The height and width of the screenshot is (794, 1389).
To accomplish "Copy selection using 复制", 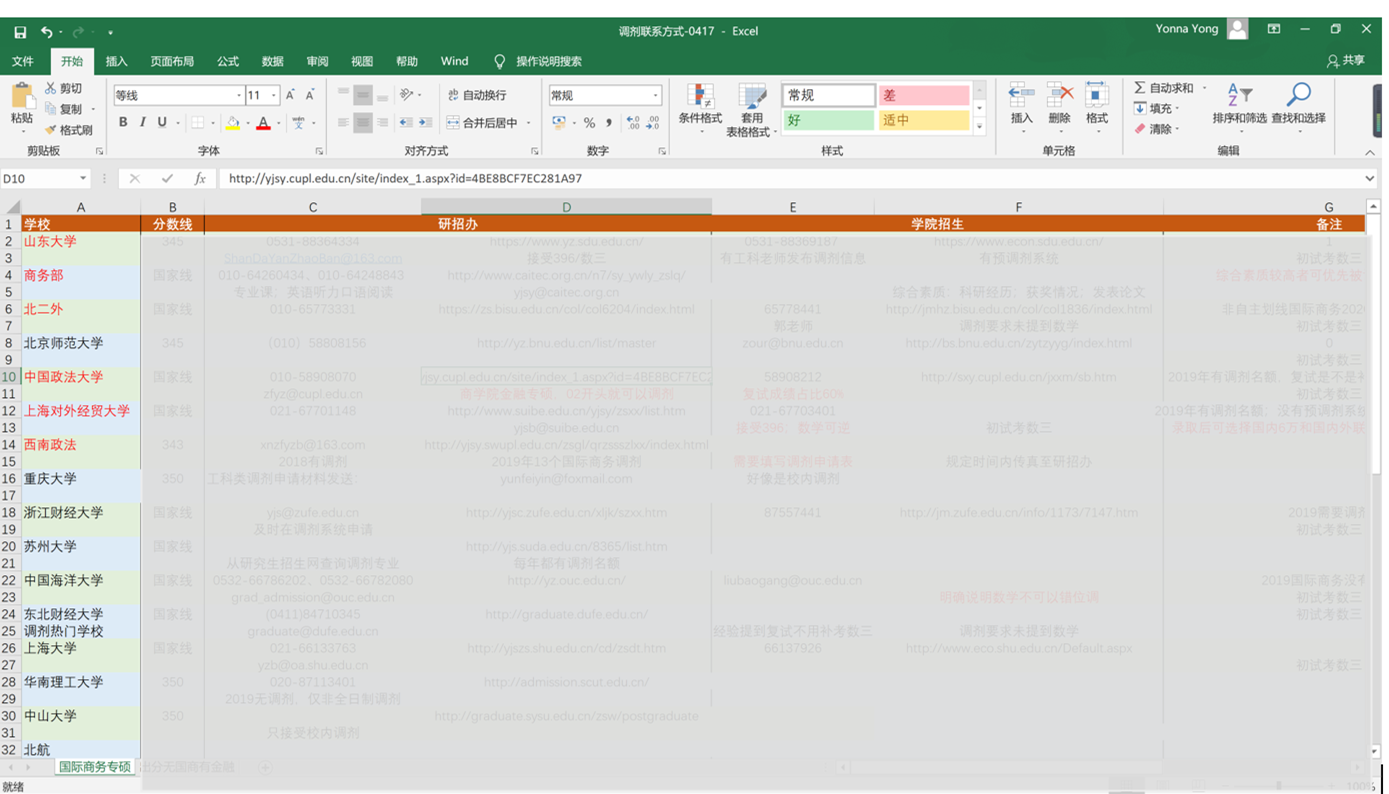I will (x=64, y=109).
